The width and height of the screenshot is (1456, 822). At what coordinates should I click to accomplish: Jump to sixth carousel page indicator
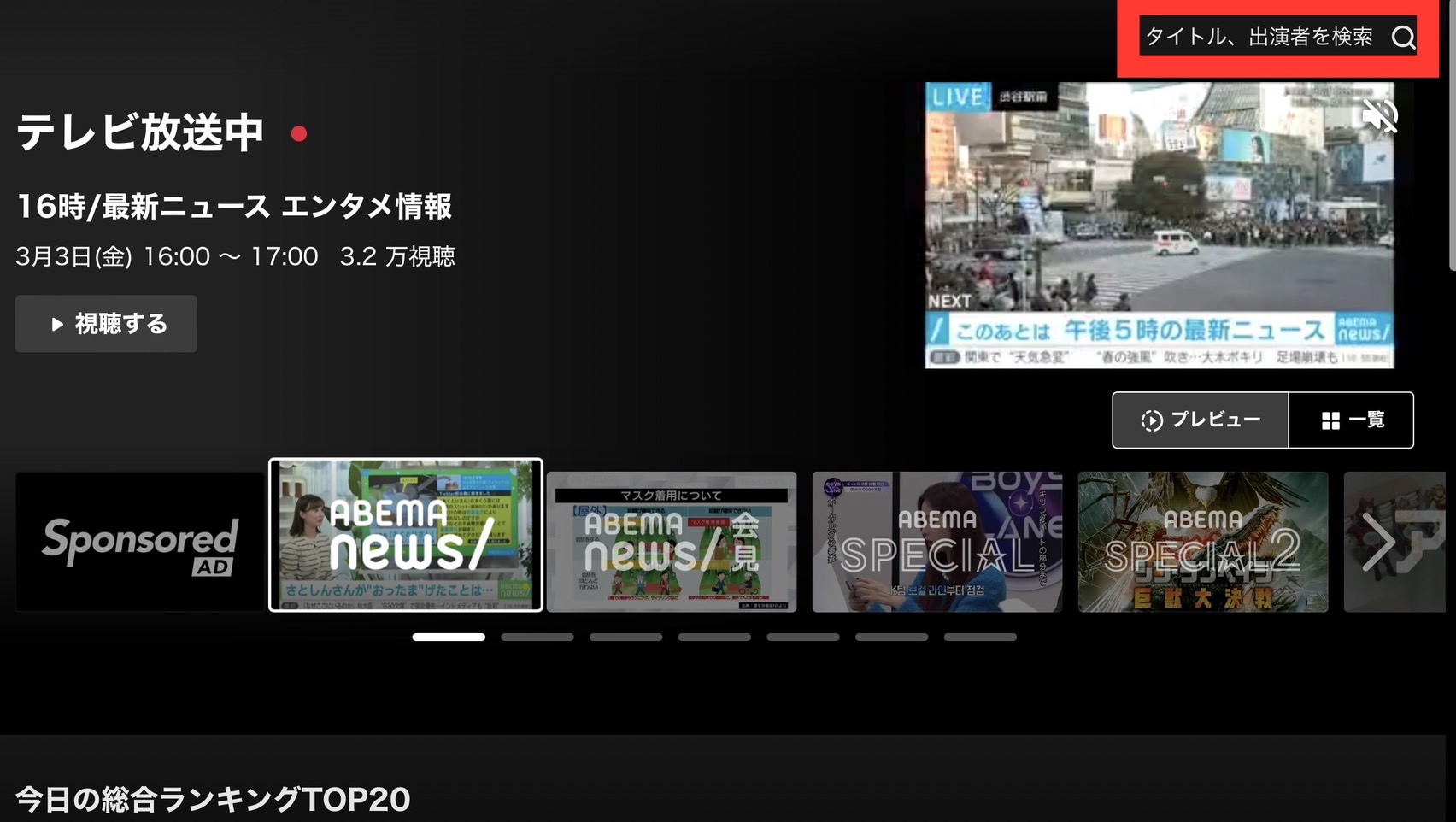pyautogui.click(x=892, y=637)
